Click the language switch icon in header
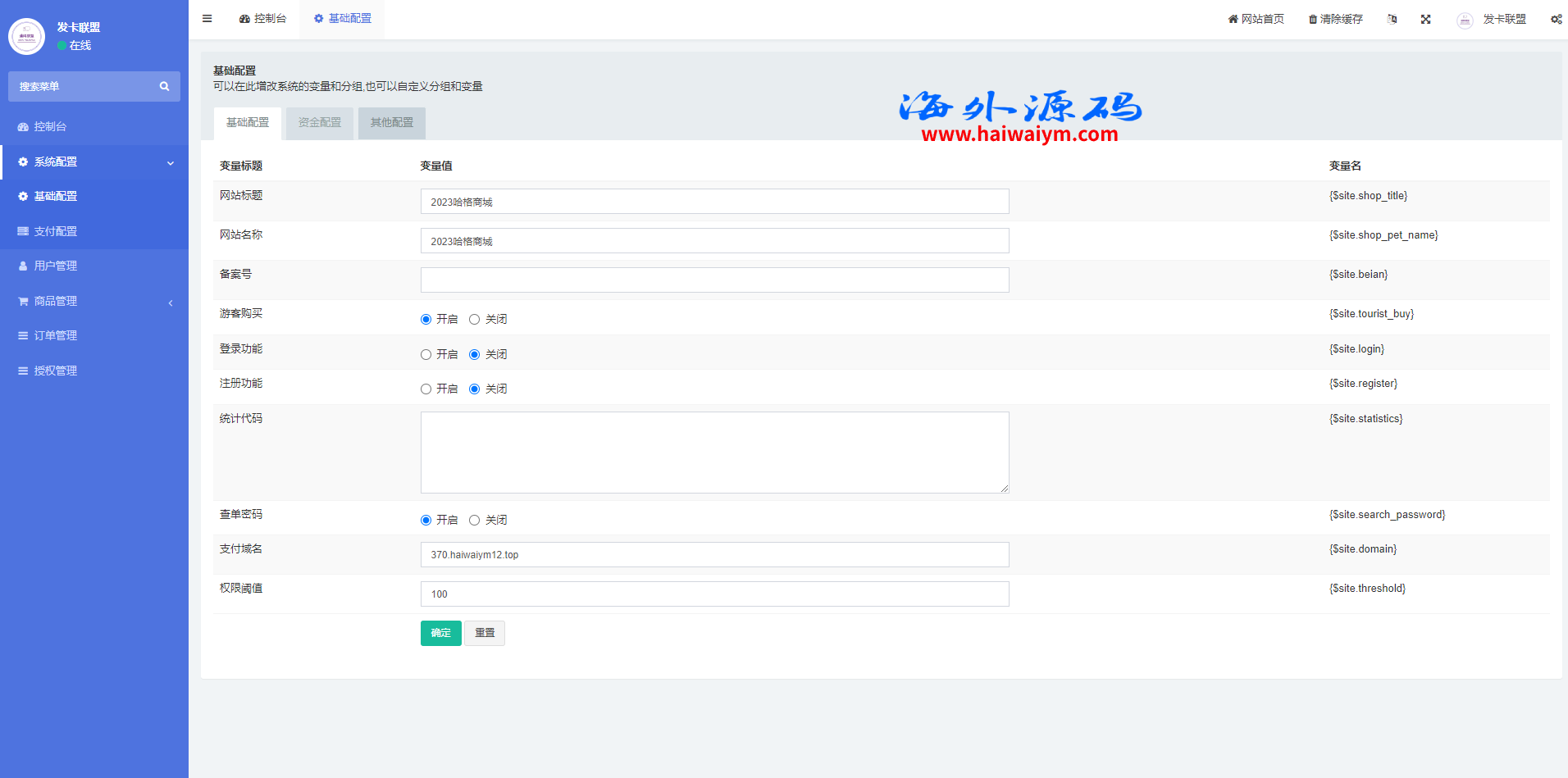This screenshot has height=778, width=1568. point(1392,19)
